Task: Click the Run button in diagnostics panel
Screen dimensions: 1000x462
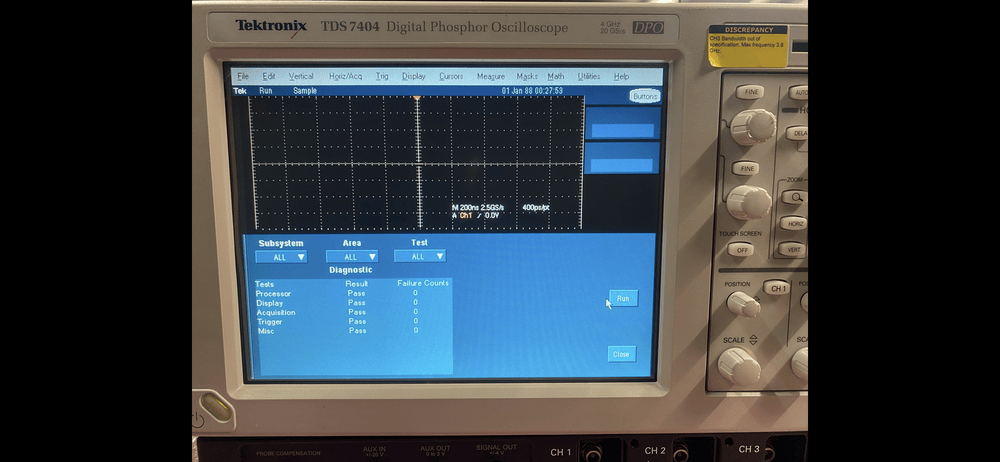Action: pos(623,299)
